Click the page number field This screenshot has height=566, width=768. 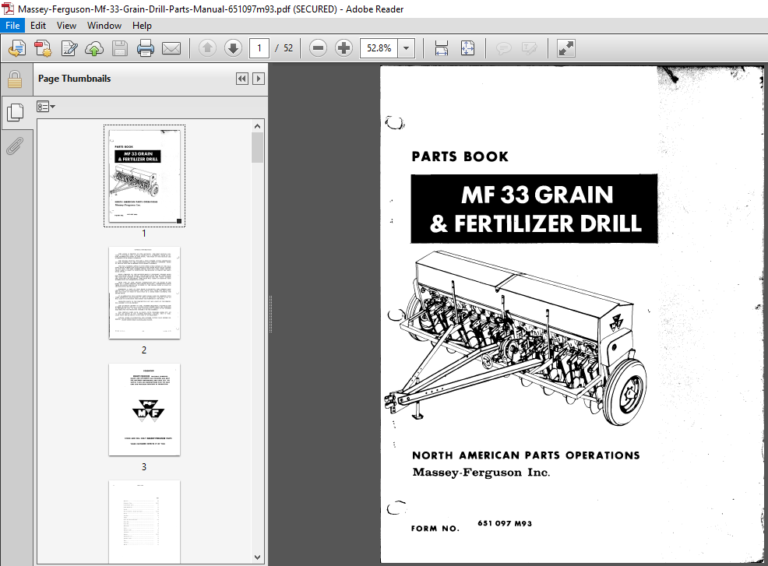[x=259, y=48]
